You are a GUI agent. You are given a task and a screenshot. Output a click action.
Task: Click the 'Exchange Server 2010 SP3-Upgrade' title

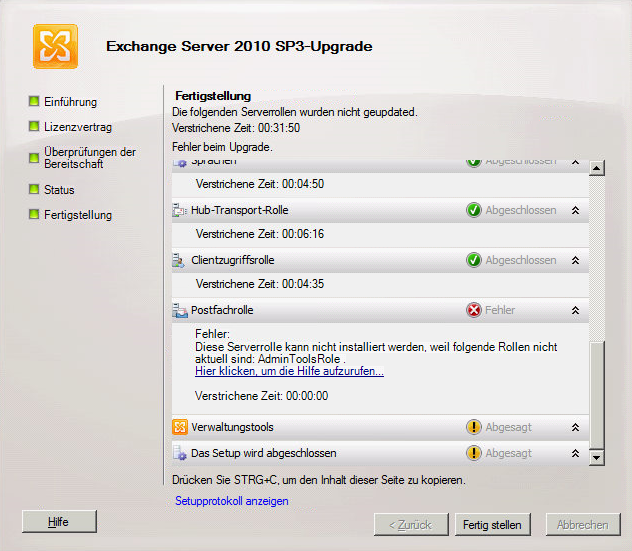pyautogui.click(x=239, y=46)
